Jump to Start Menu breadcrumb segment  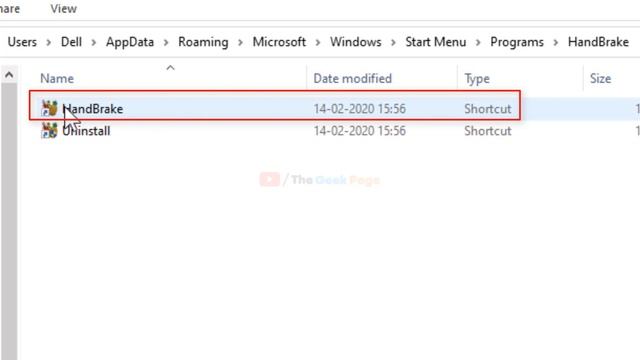pyautogui.click(x=436, y=42)
